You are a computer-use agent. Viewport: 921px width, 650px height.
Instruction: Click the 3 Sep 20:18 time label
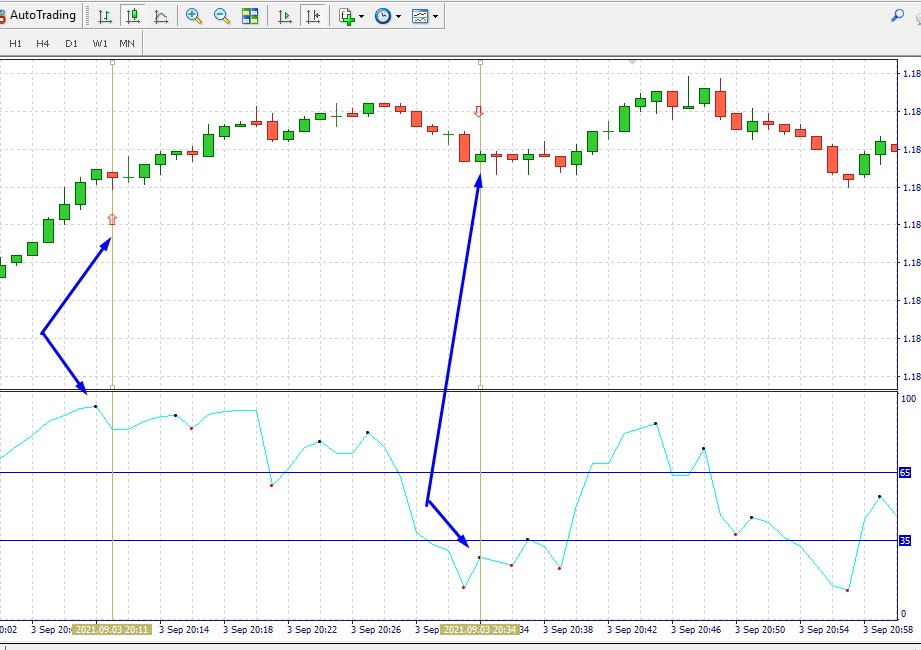tap(248, 629)
